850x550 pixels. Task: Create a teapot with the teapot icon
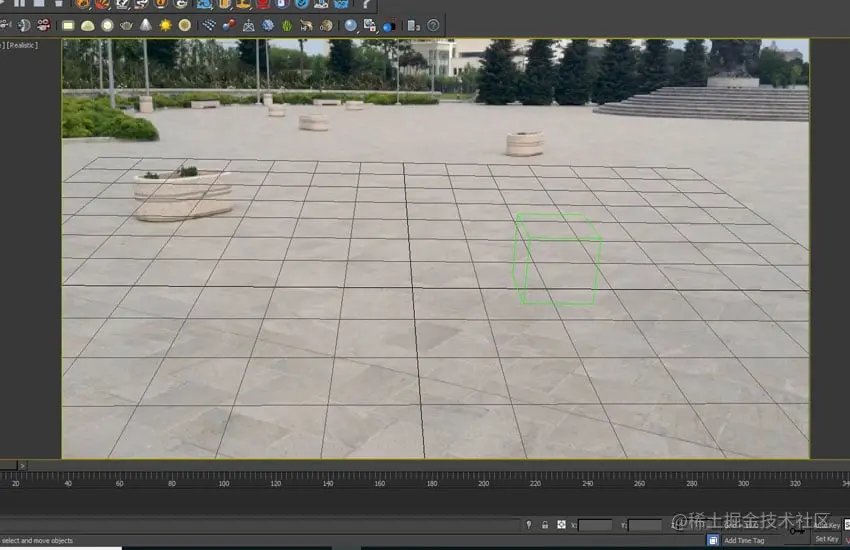(126, 25)
